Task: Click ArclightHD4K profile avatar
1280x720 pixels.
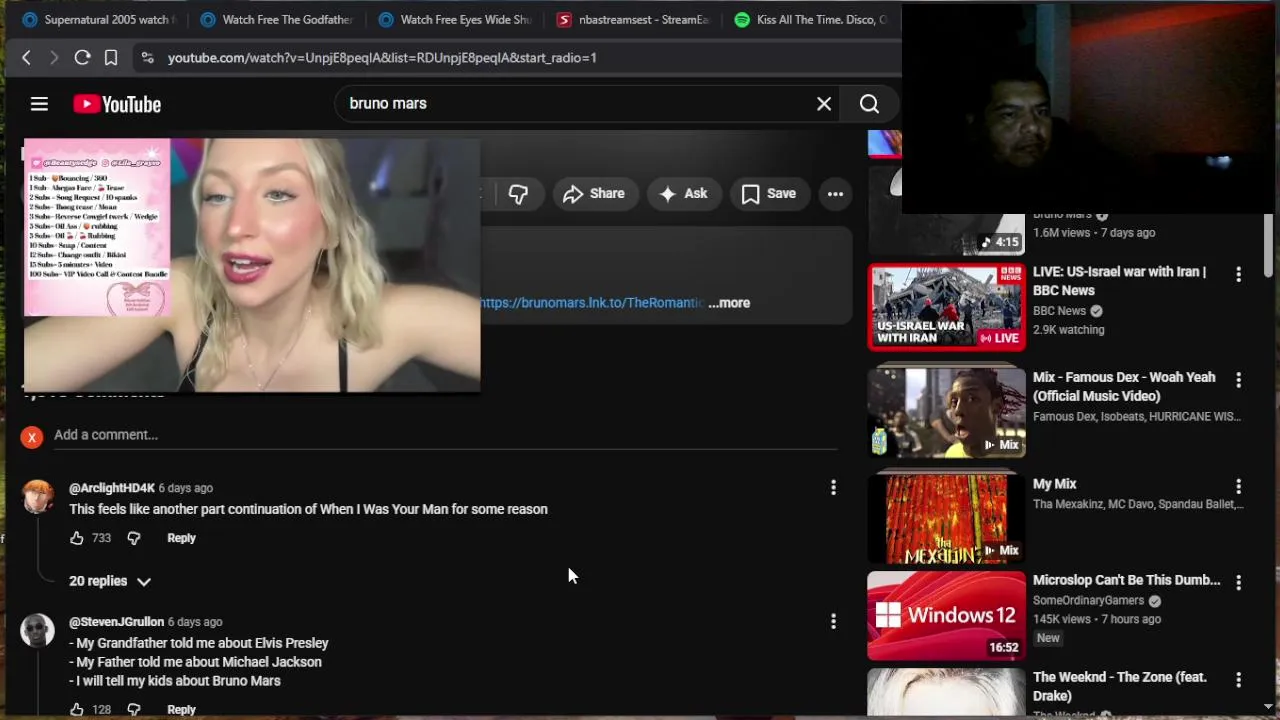Action: pyautogui.click(x=38, y=497)
